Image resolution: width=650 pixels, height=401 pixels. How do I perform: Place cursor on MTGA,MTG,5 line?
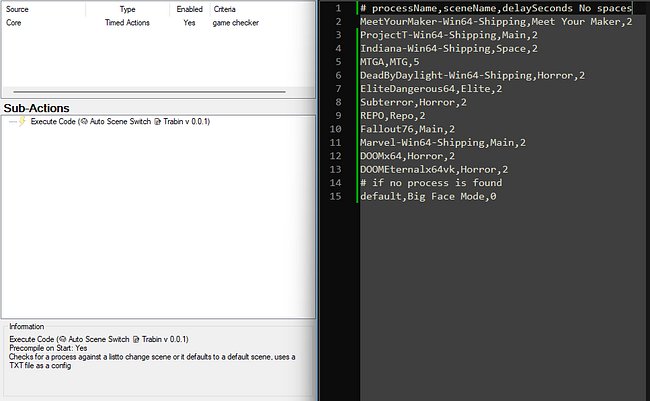(x=389, y=62)
